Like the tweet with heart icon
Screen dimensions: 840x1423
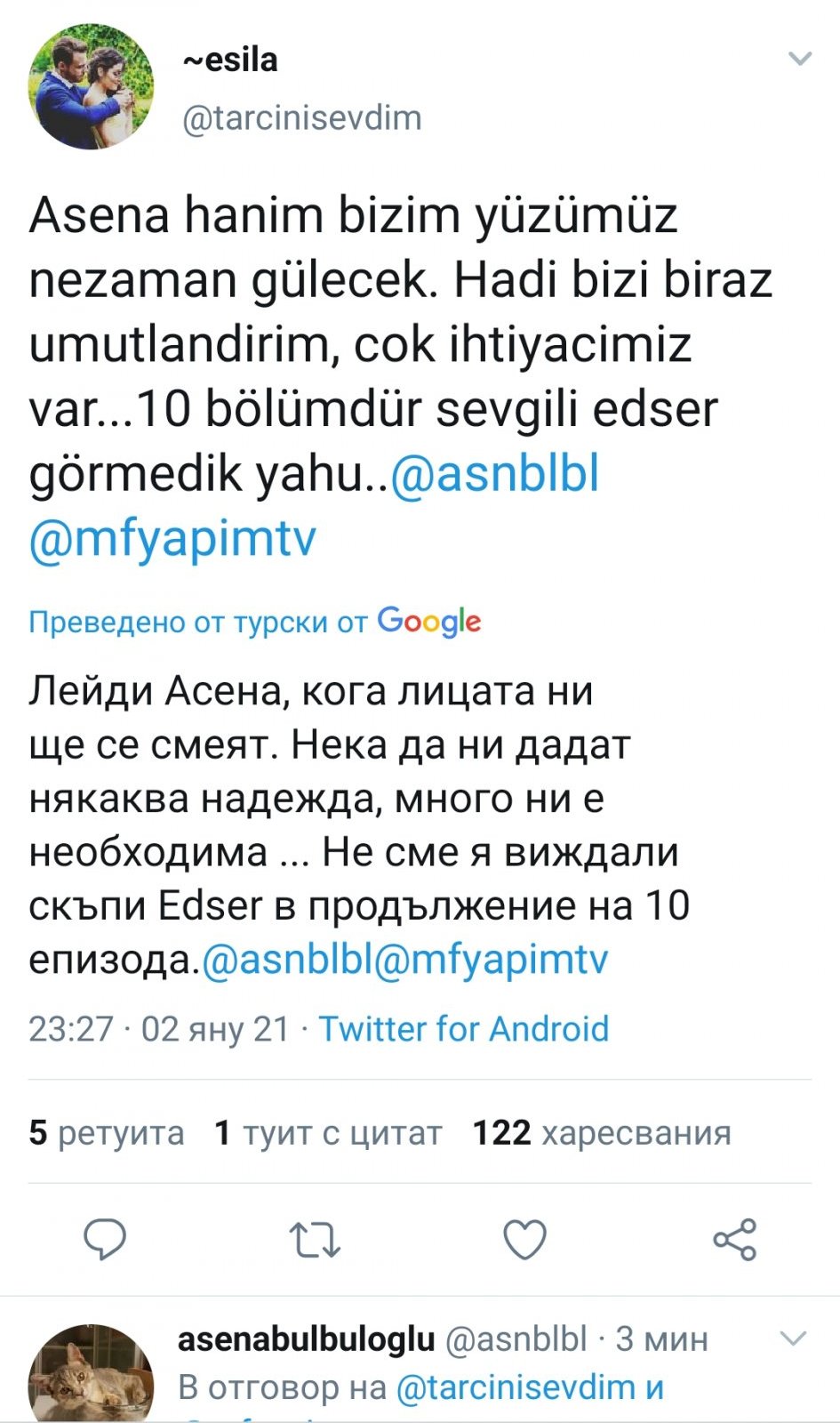point(524,1239)
